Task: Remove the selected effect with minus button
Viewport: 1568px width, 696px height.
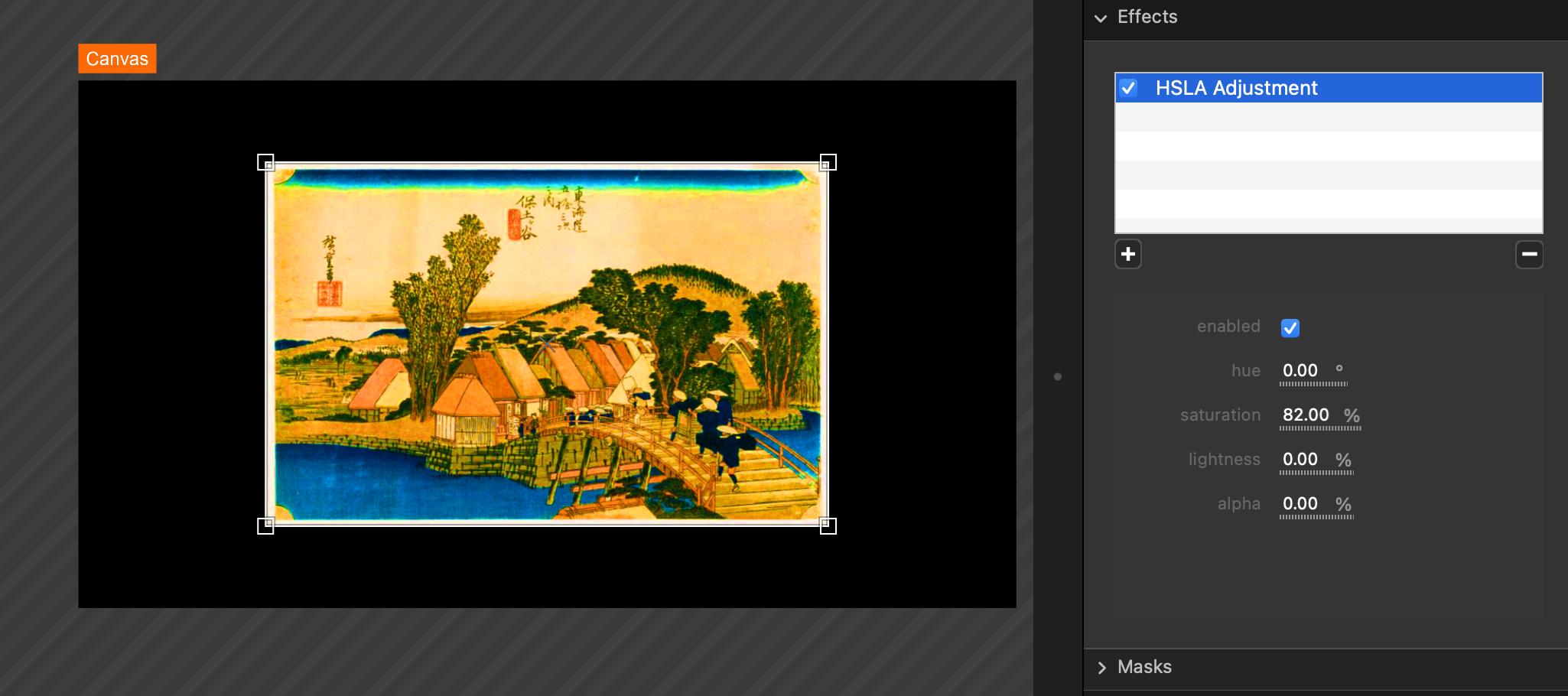Action: 1529,255
